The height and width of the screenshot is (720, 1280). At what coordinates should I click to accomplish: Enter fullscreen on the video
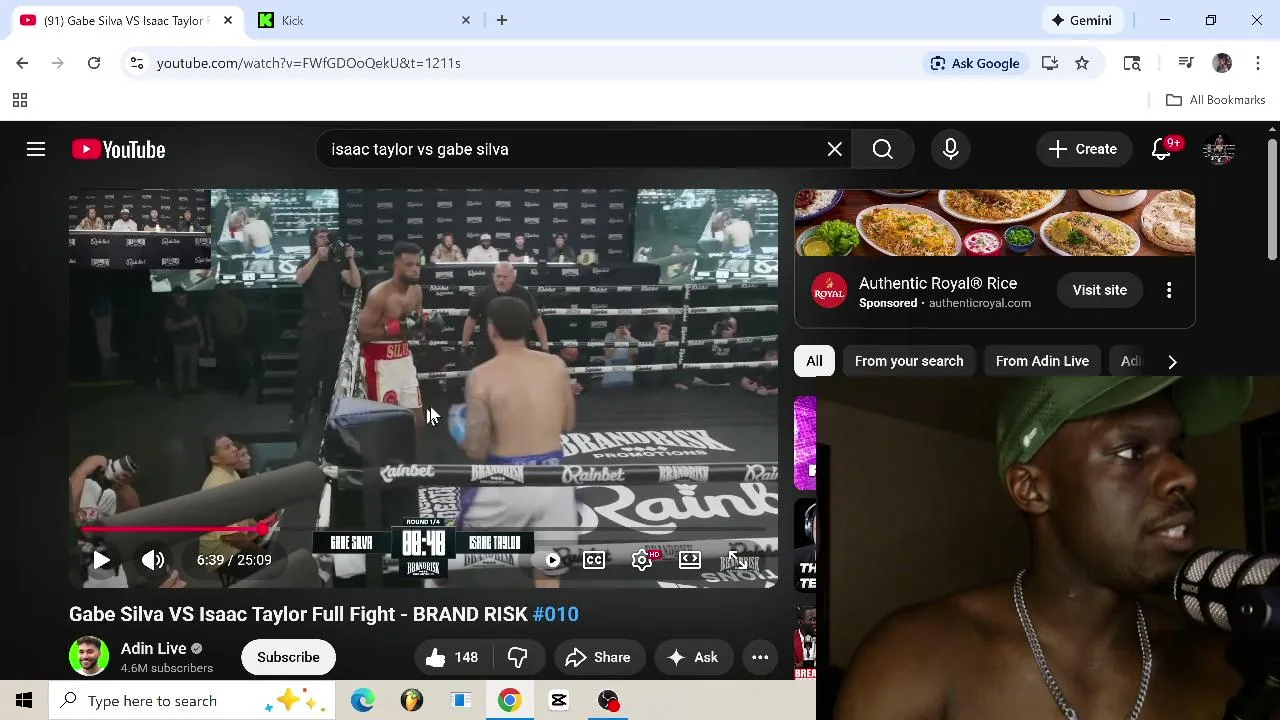click(x=738, y=560)
